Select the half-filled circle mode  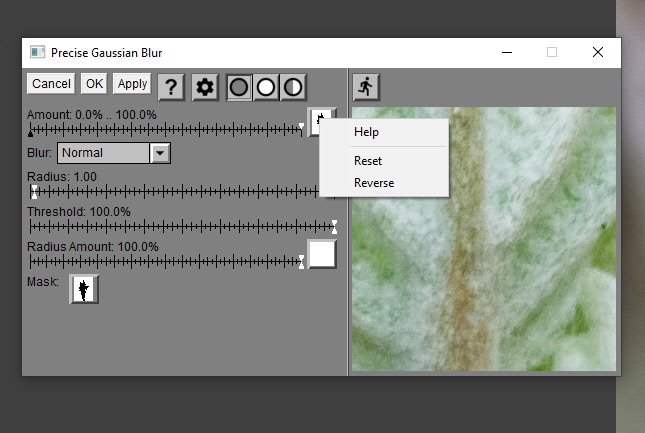coord(292,87)
